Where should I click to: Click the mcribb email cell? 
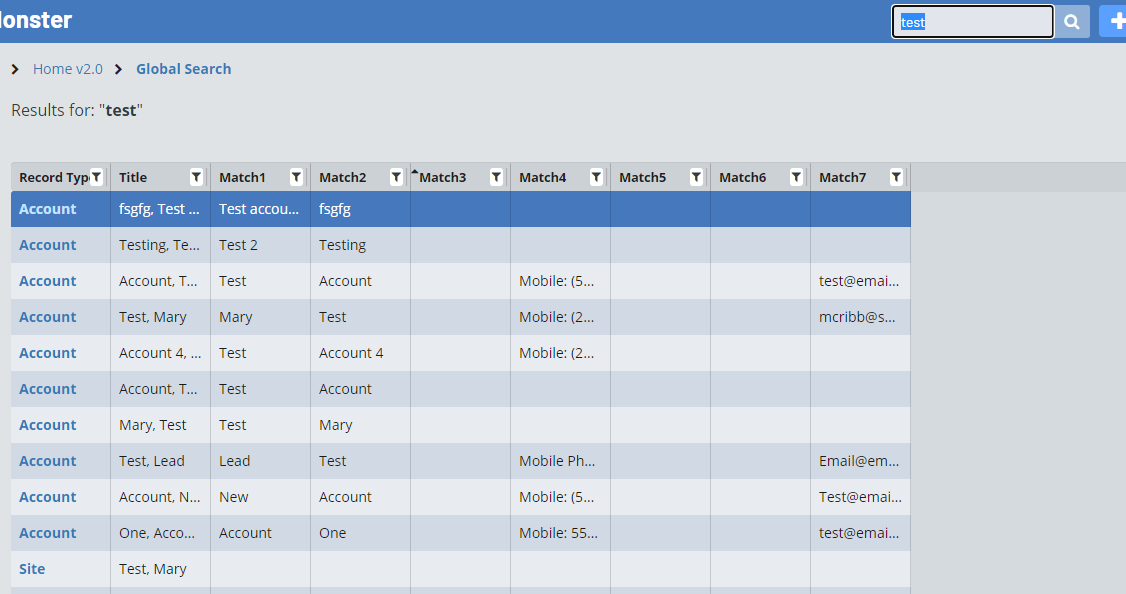pos(858,317)
